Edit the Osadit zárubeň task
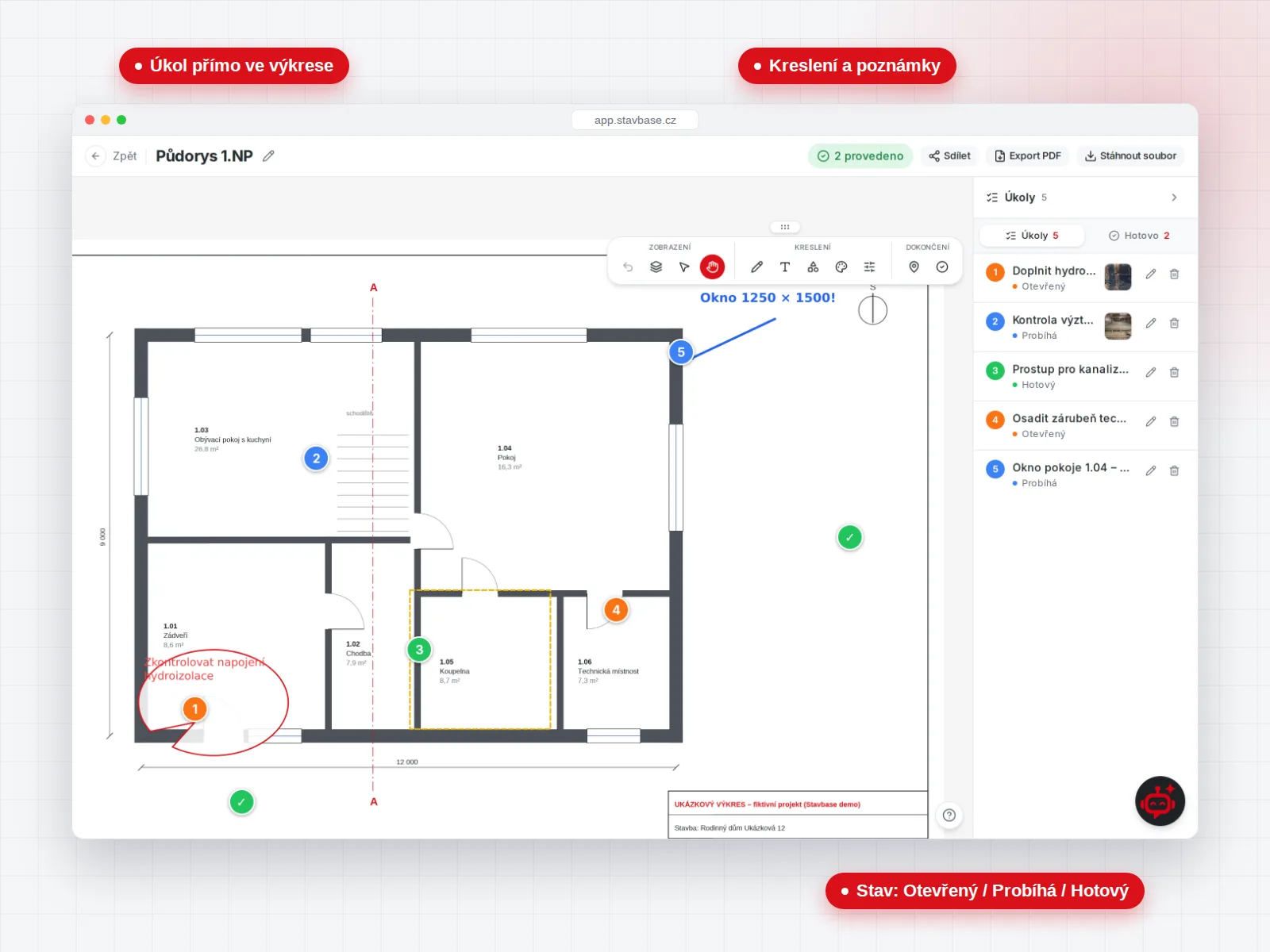This screenshot has height=952, width=1270. point(1151,421)
